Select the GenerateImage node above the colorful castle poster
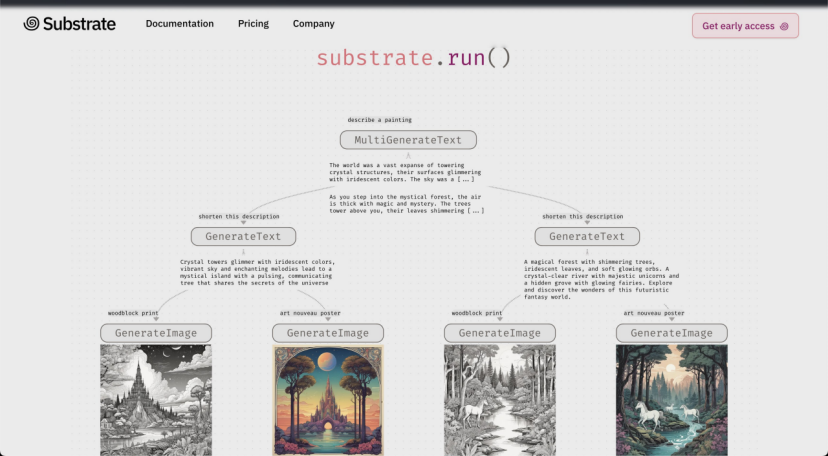 pos(328,333)
